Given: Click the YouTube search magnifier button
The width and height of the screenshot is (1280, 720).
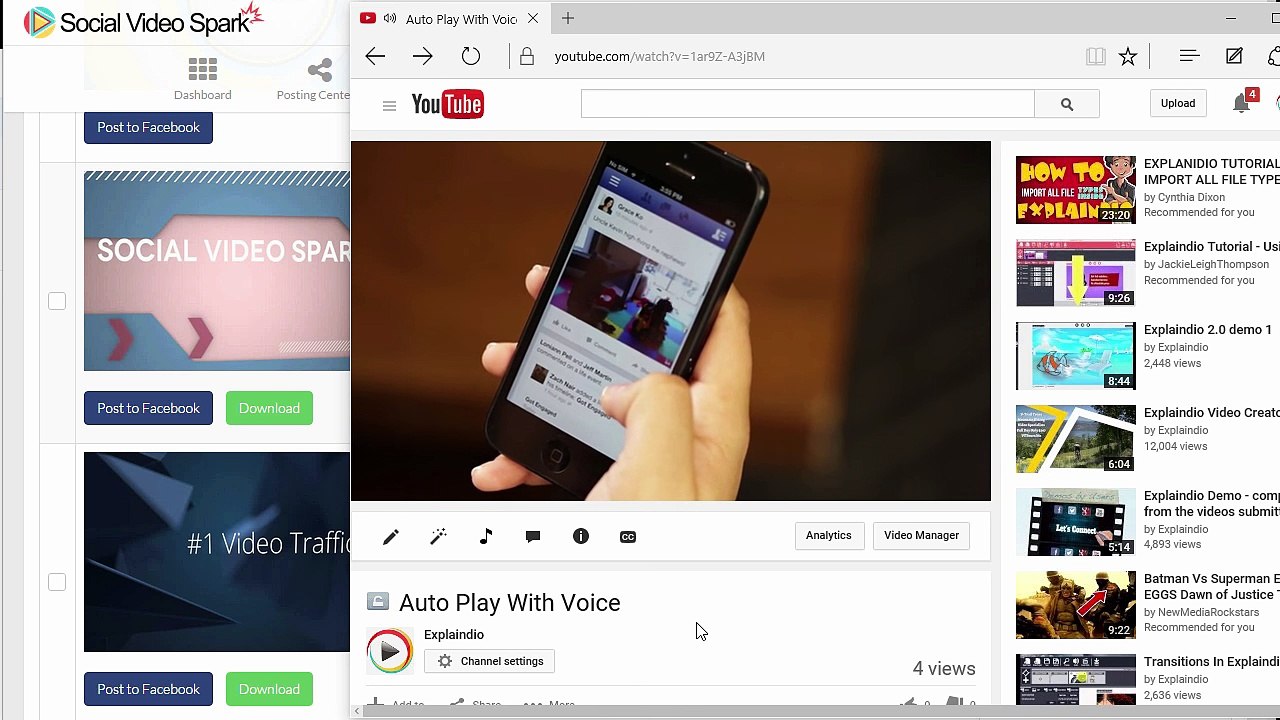Looking at the screenshot, I should click(x=1067, y=104).
